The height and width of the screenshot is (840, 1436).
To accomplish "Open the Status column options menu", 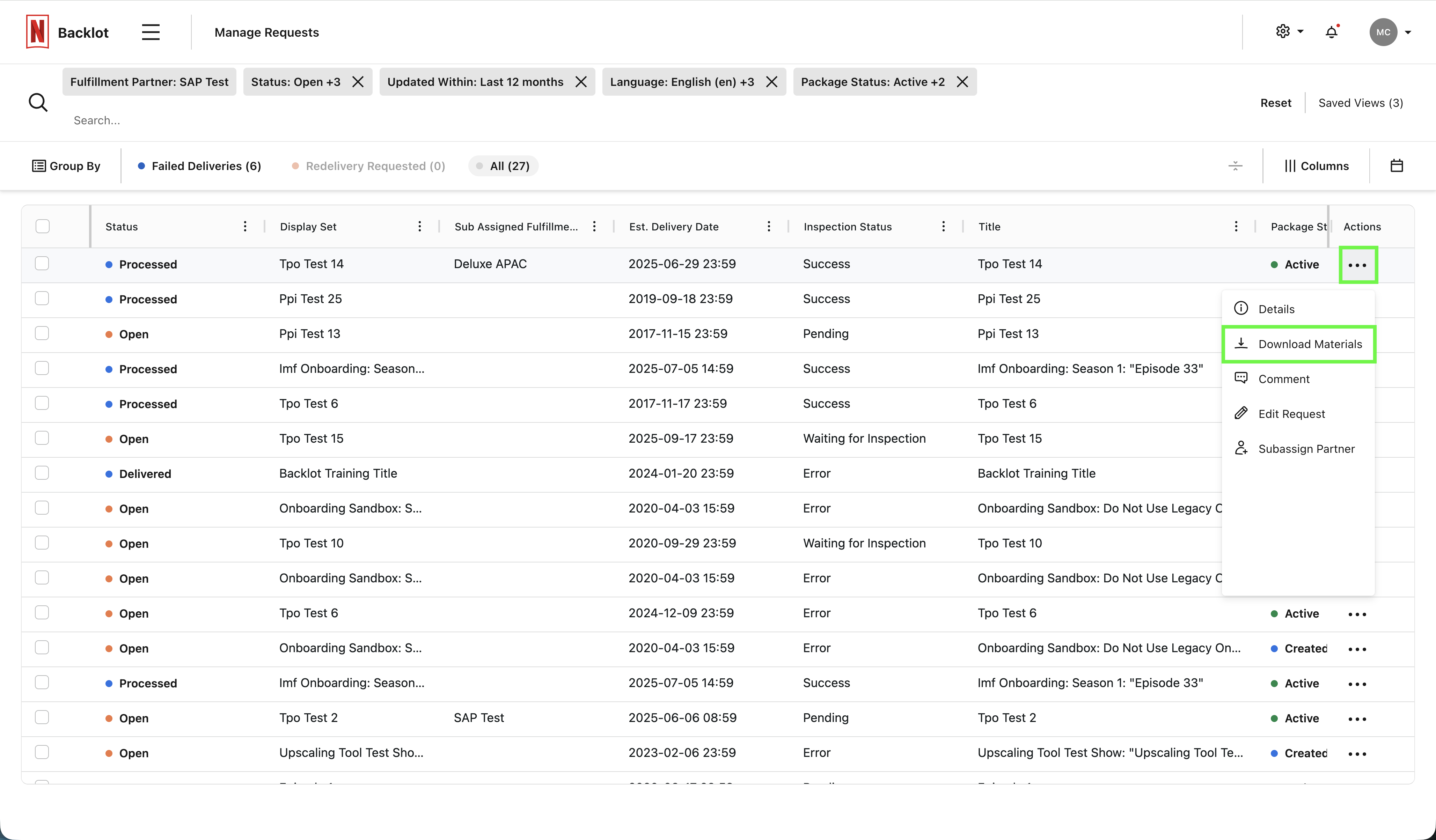I will [x=245, y=226].
